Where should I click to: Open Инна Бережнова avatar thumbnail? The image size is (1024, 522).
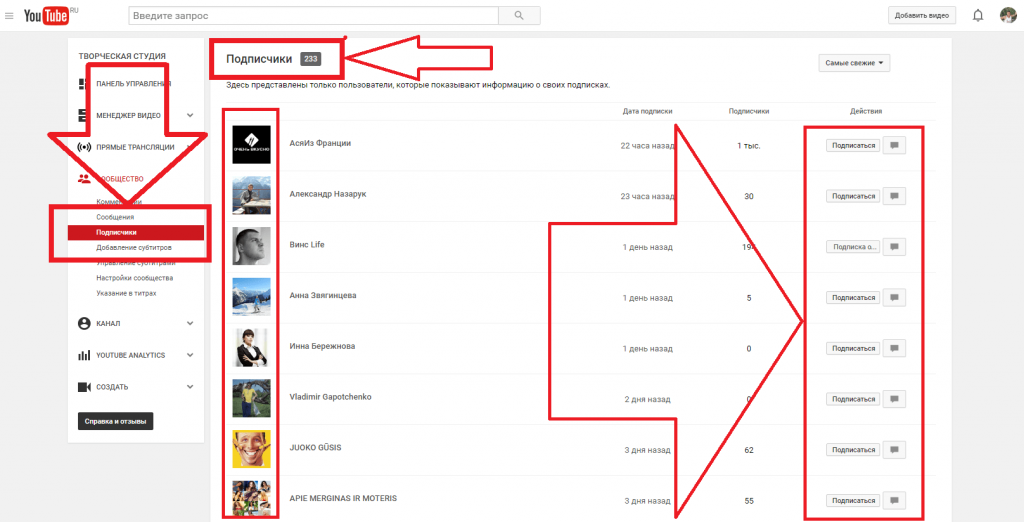[251, 347]
